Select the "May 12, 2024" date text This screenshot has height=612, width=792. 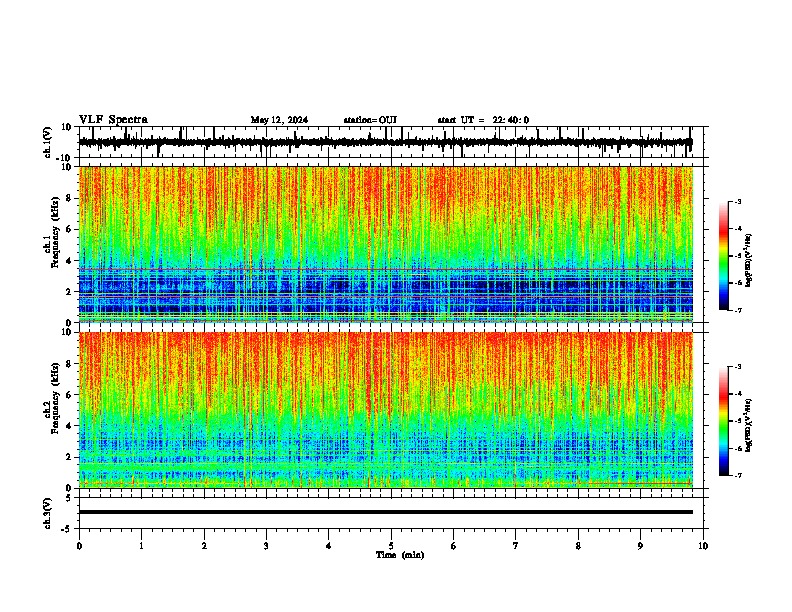[x=279, y=120]
